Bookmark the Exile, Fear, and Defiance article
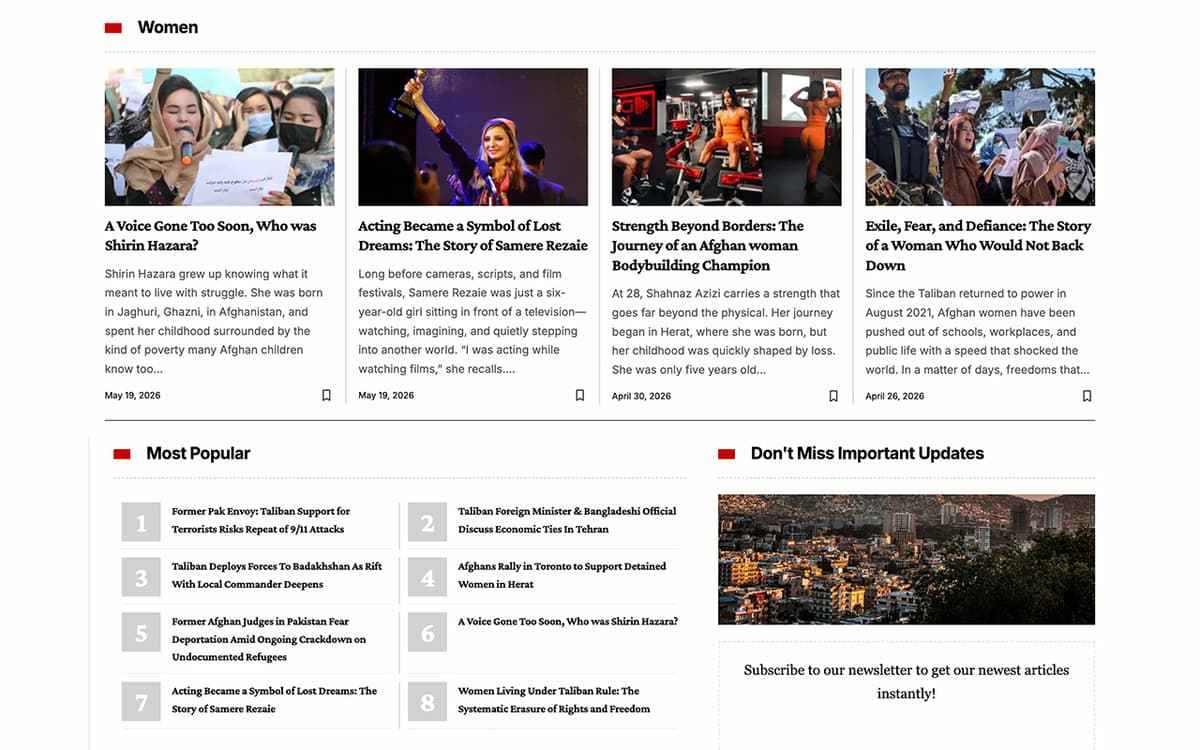 pyautogui.click(x=1087, y=396)
